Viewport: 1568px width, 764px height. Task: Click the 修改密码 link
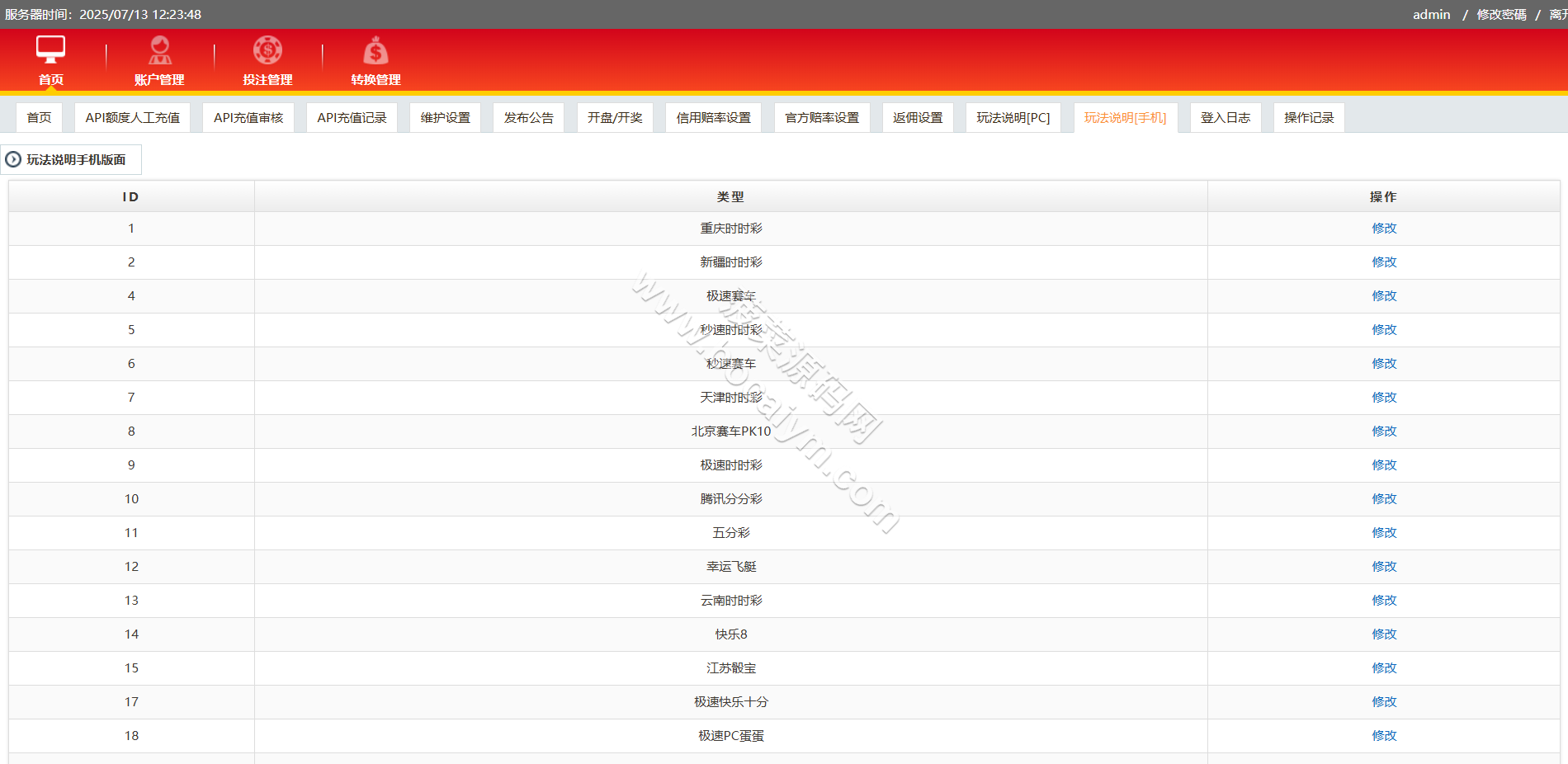[x=1501, y=15]
